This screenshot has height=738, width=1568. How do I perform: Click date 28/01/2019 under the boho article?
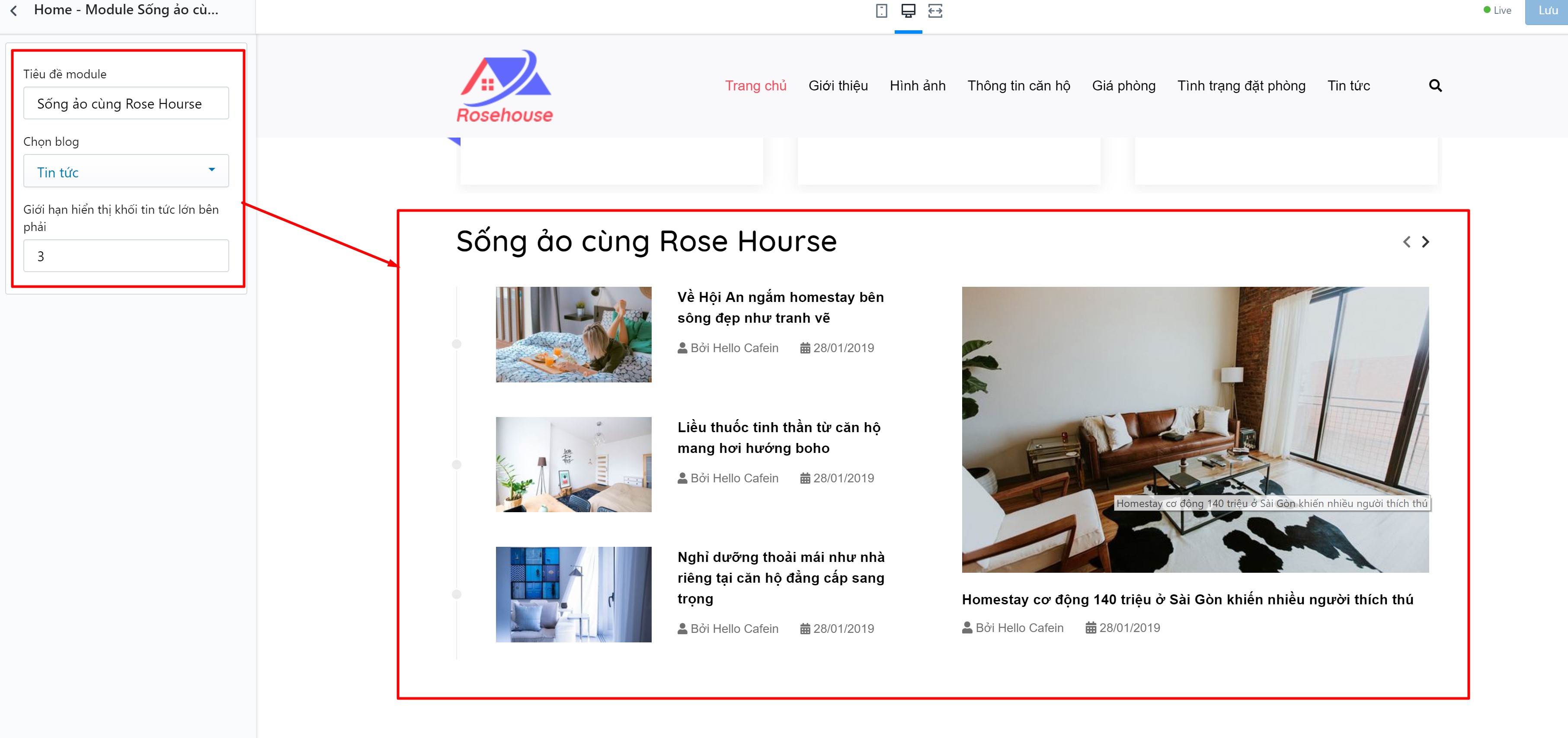point(837,478)
